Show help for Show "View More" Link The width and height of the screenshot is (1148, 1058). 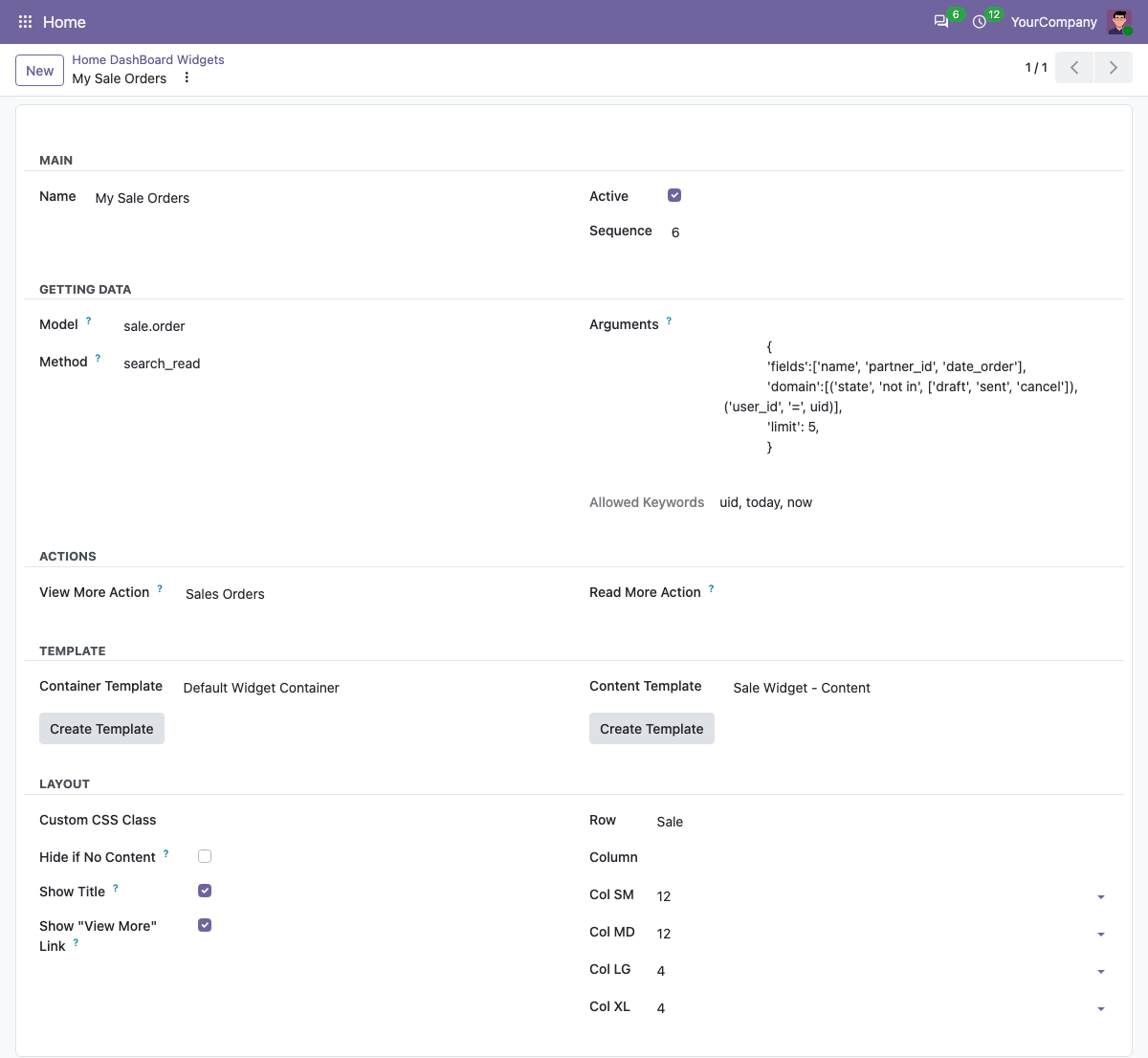[x=76, y=943]
